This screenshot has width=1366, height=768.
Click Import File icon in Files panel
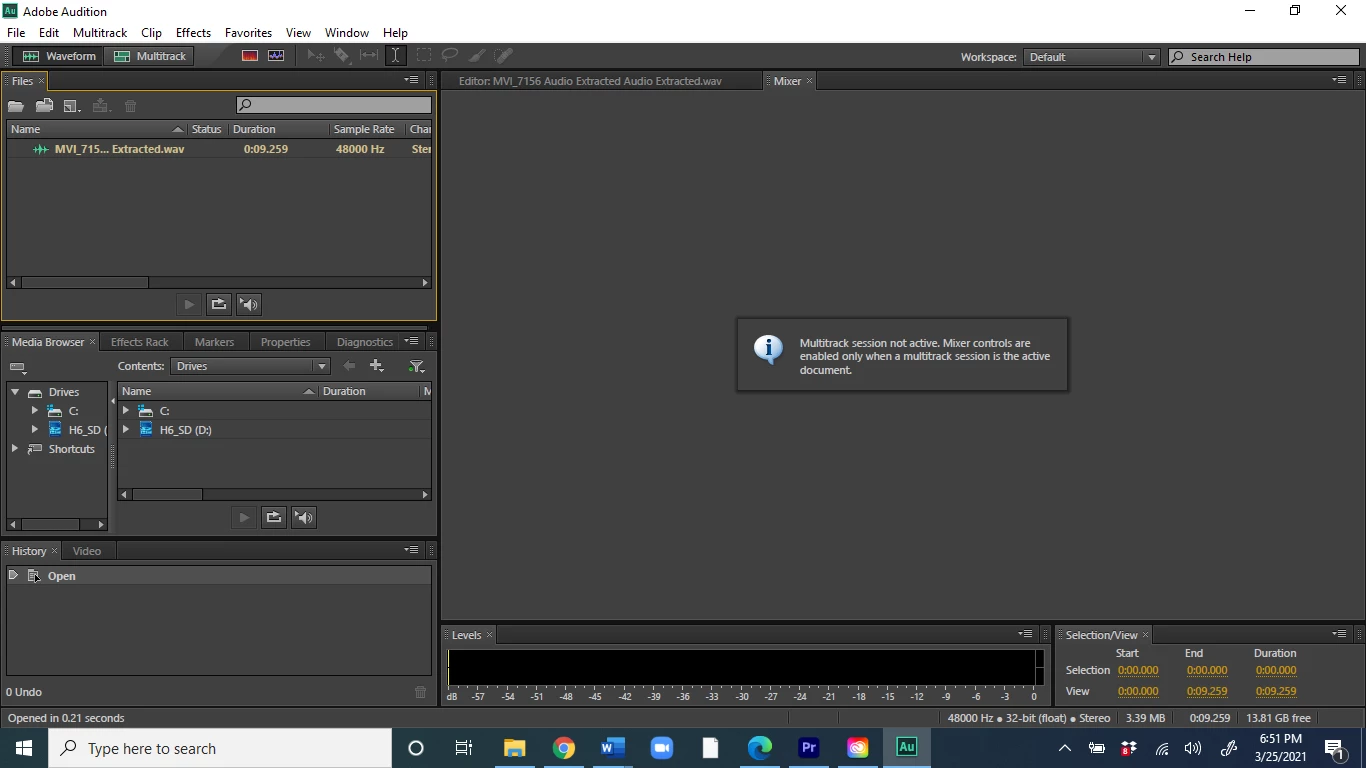(x=44, y=106)
